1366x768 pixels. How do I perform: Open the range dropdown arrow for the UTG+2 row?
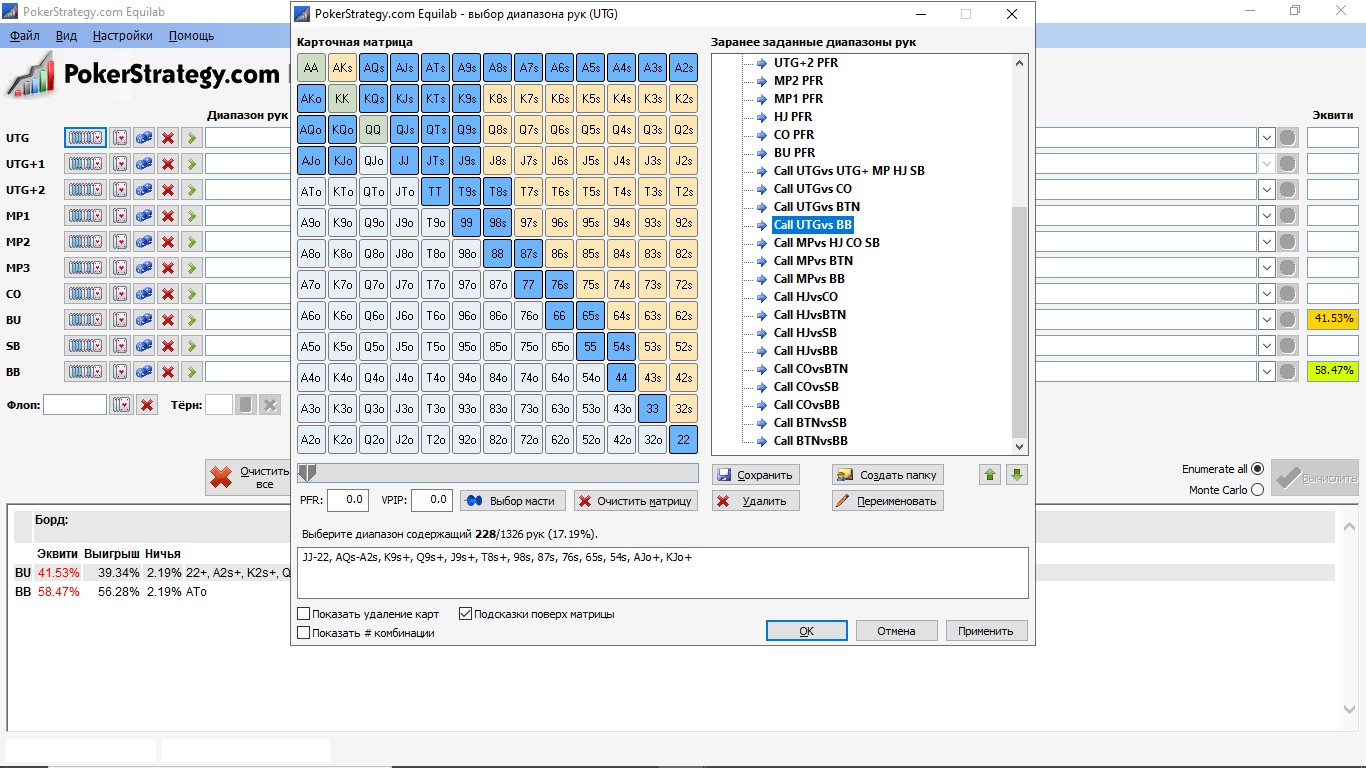pos(1266,189)
